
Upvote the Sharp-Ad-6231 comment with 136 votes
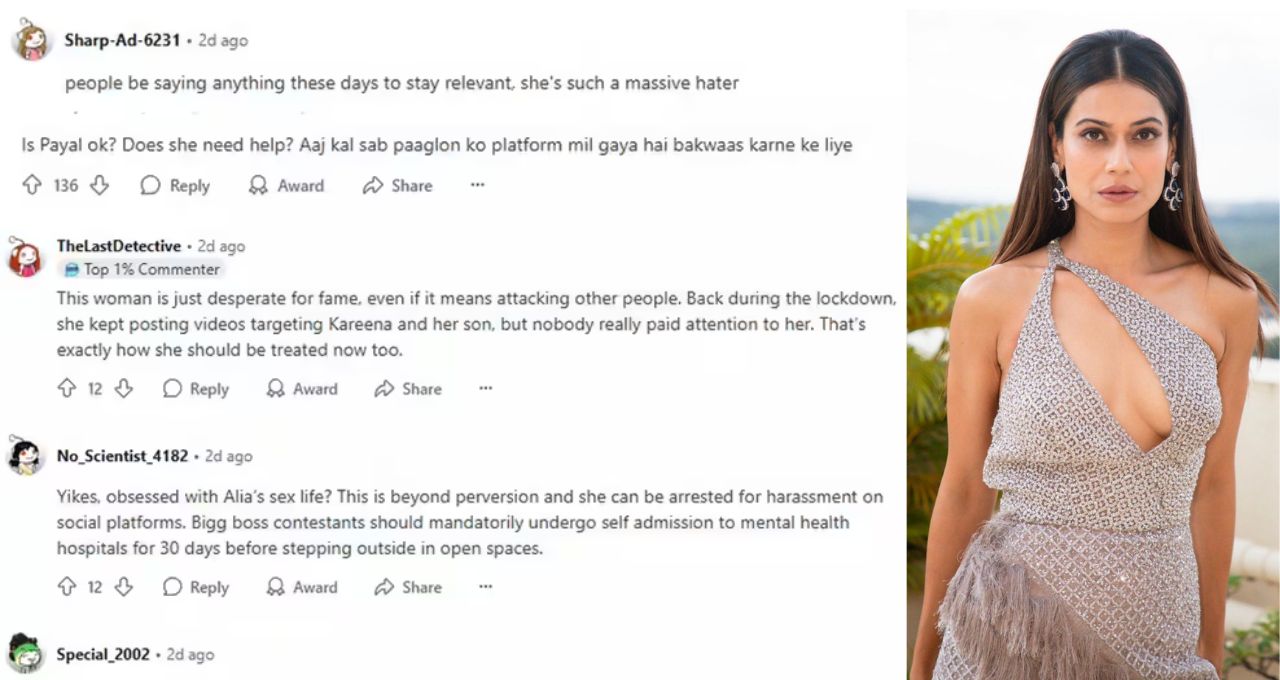pyautogui.click(x=32, y=185)
